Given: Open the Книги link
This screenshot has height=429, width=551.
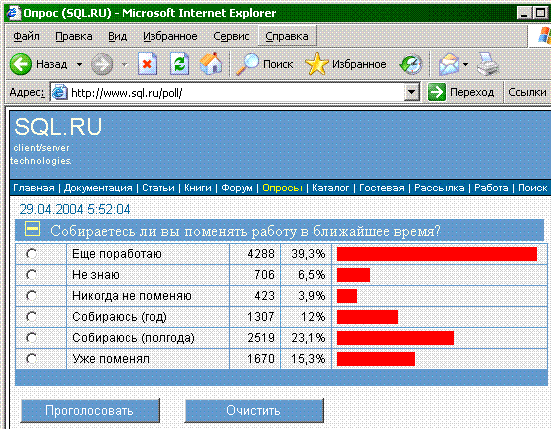Looking at the screenshot, I should (198, 188).
